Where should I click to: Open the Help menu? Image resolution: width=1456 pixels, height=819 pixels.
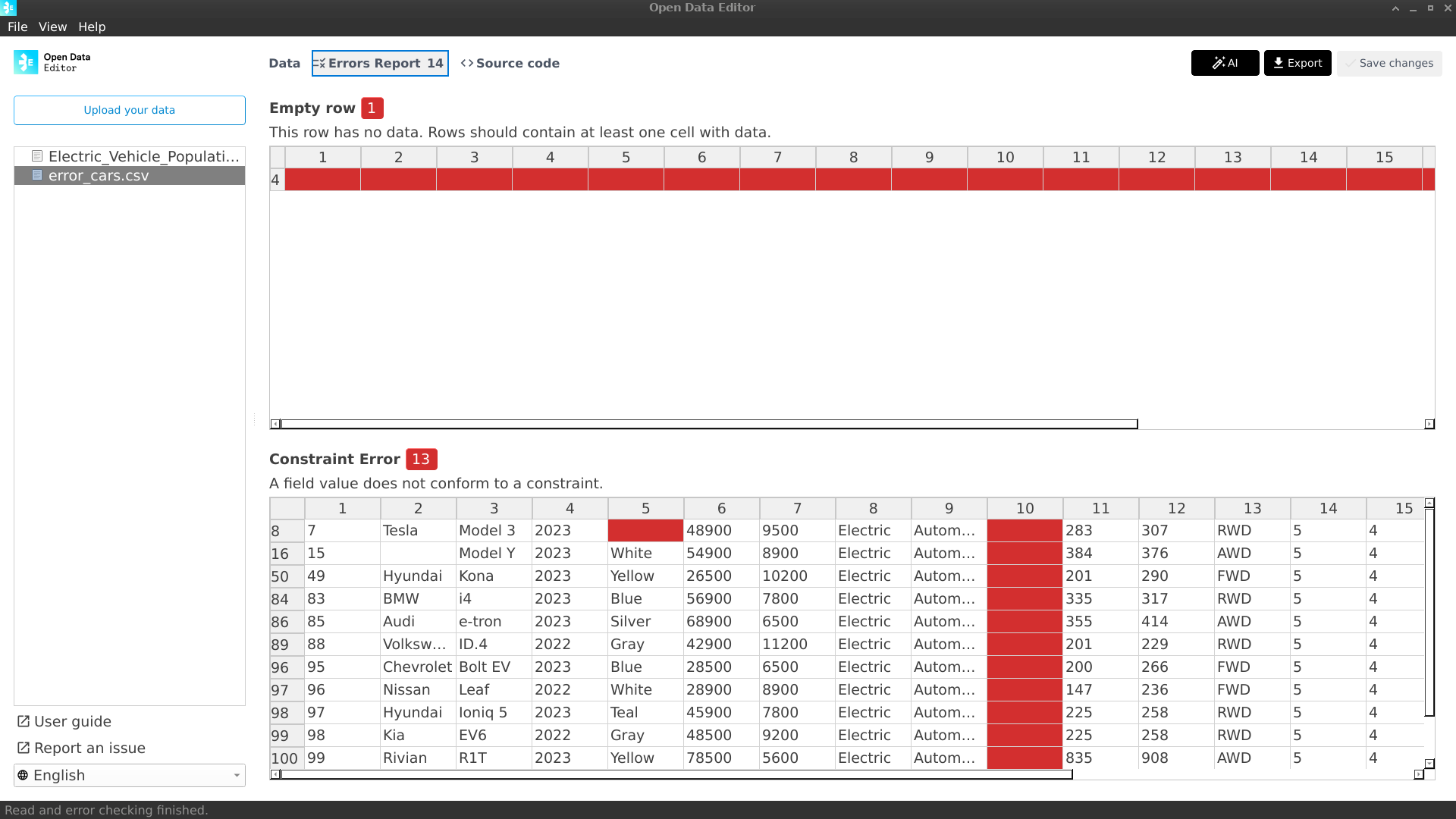(x=92, y=27)
